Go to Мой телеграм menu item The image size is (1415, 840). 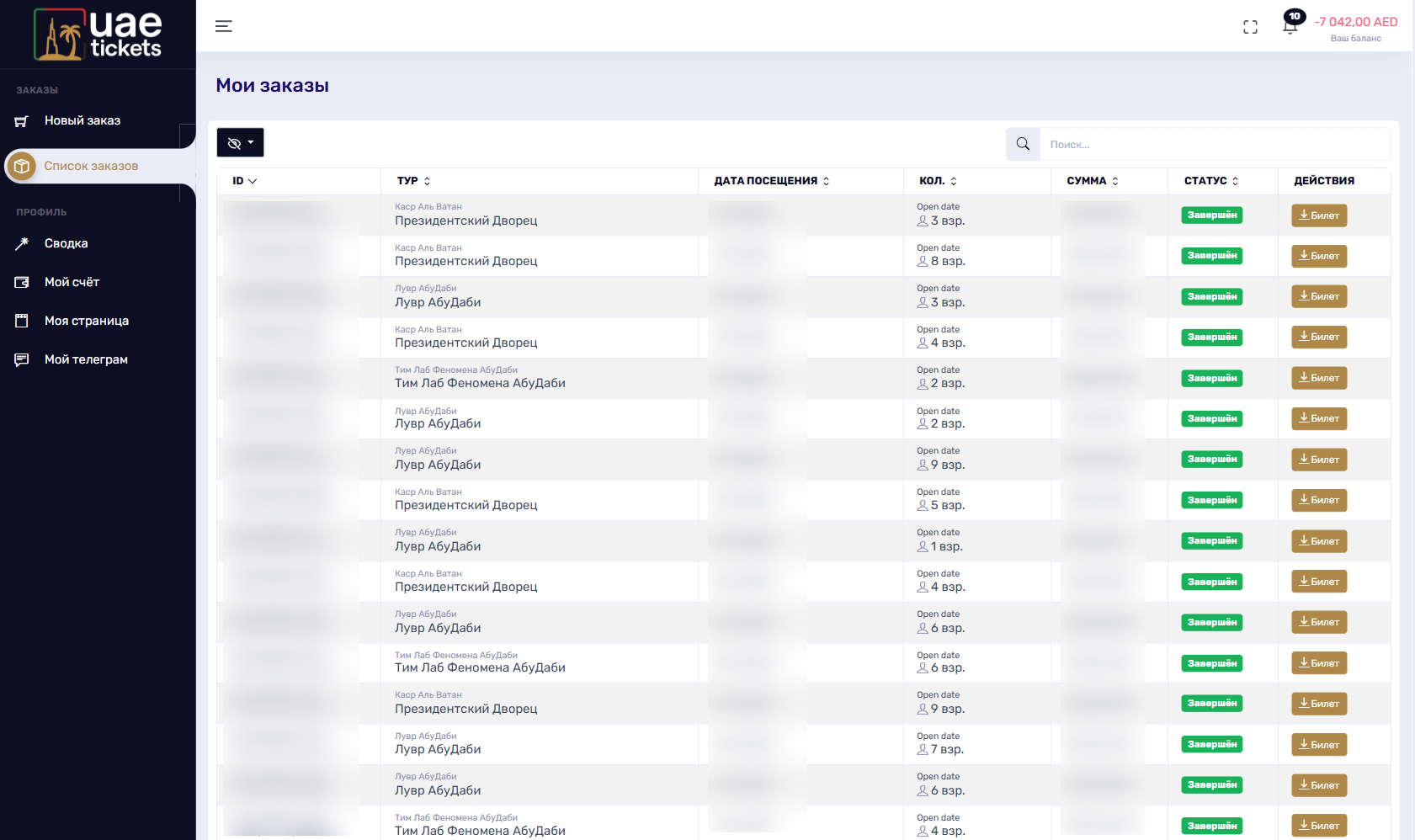86,360
